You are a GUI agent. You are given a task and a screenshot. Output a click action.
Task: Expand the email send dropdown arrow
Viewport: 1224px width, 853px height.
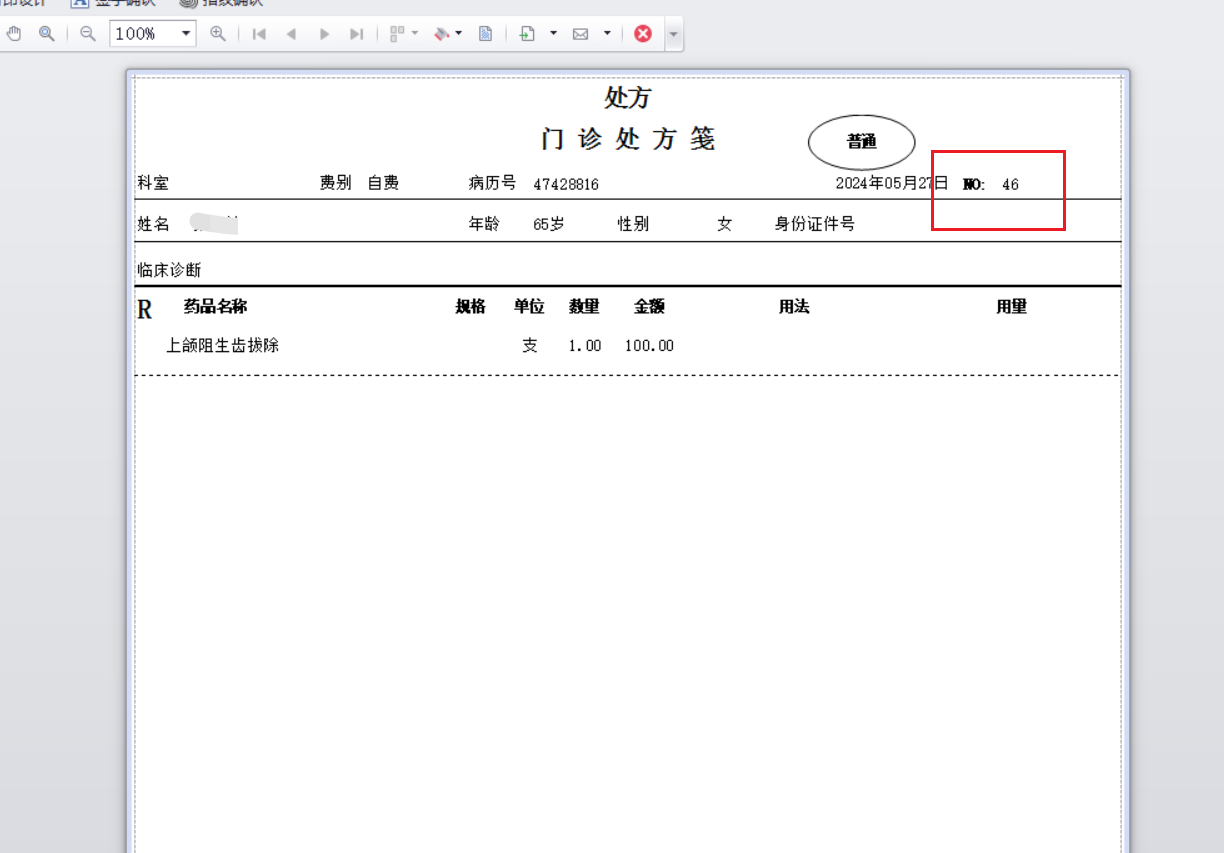tap(607, 34)
